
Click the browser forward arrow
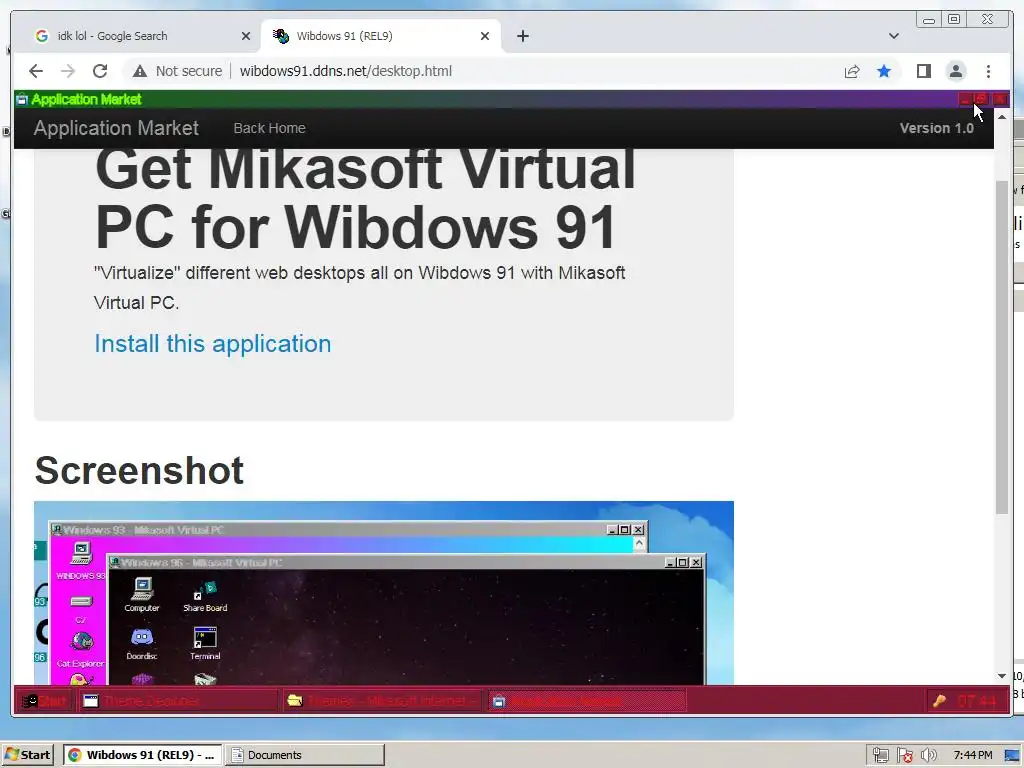click(x=68, y=71)
